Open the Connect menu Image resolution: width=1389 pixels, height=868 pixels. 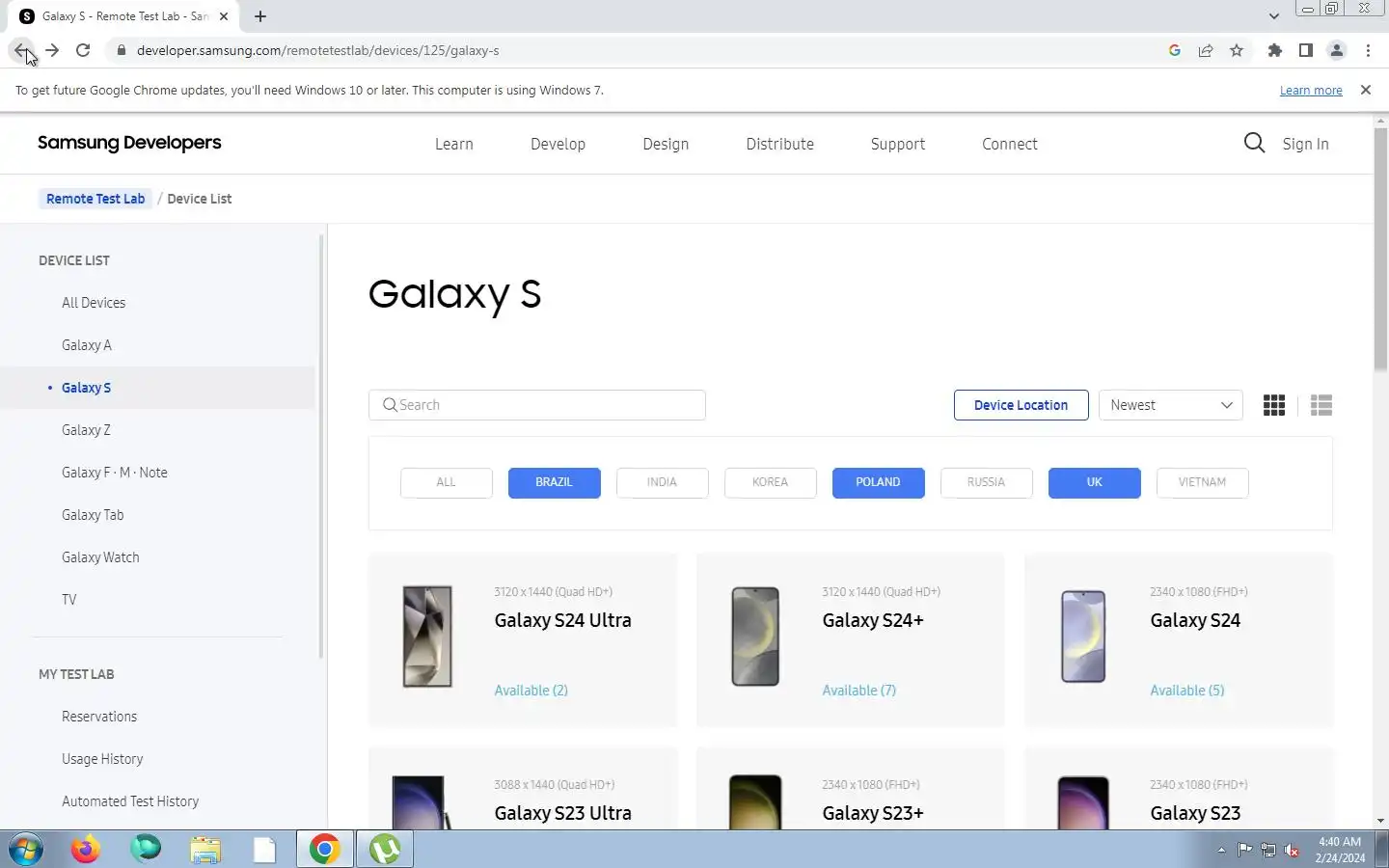coord(1010,144)
